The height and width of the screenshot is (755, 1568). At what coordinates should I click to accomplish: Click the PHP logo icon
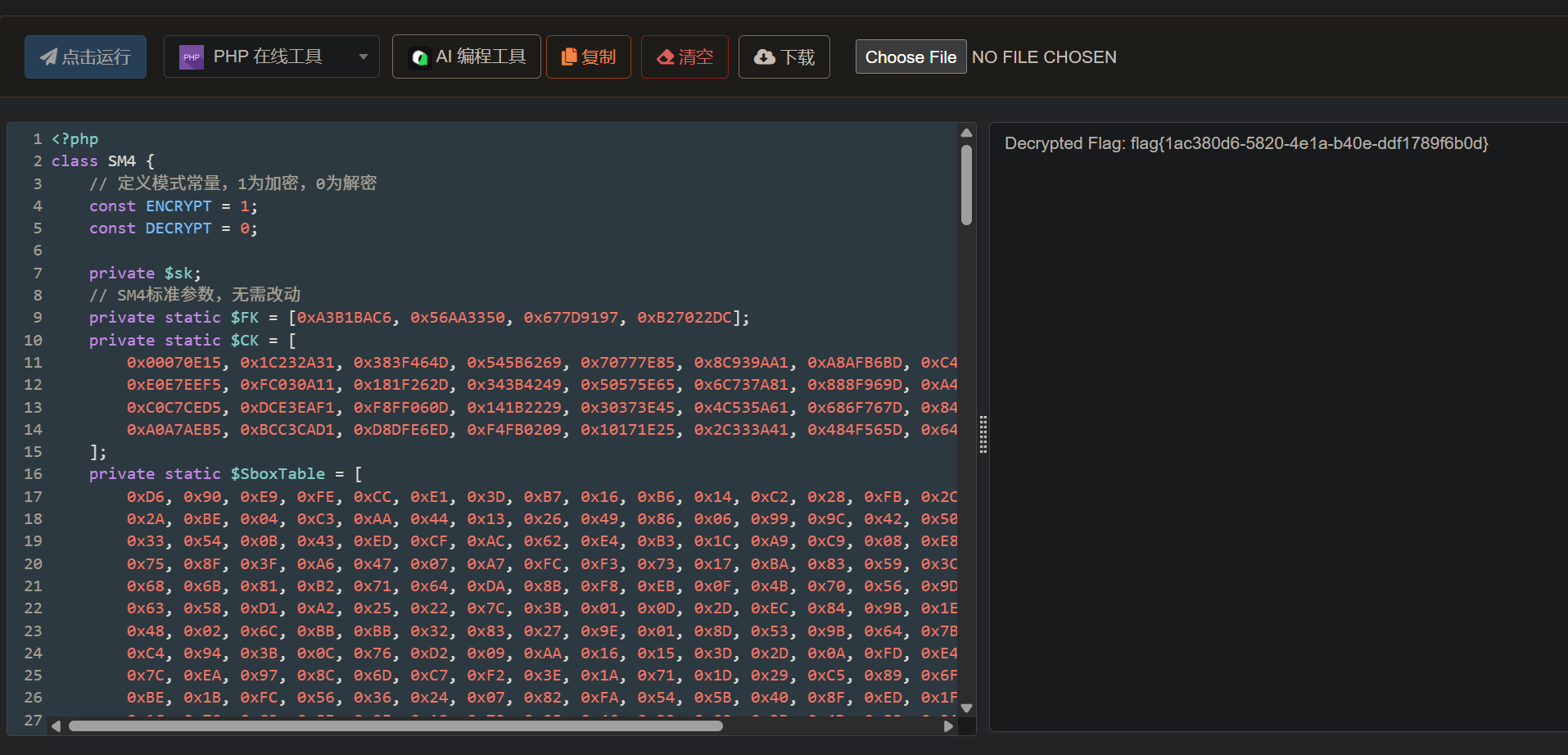(x=192, y=57)
